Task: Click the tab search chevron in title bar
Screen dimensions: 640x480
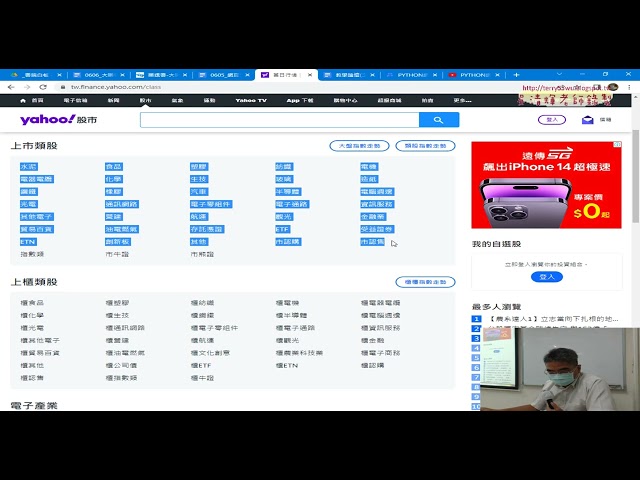Action: (x=559, y=74)
